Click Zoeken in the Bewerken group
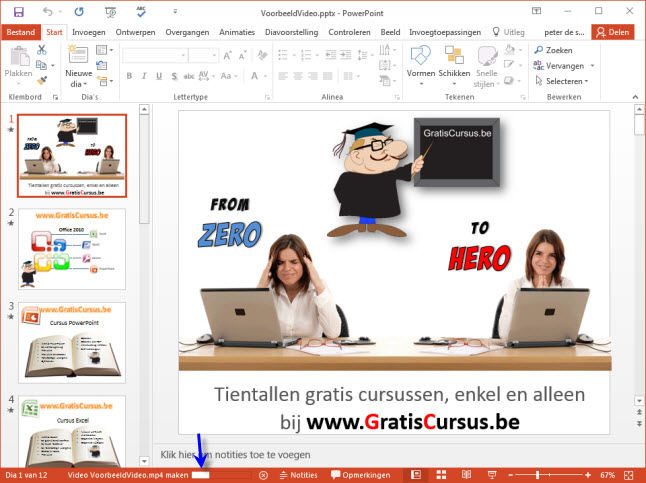 (553, 50)
